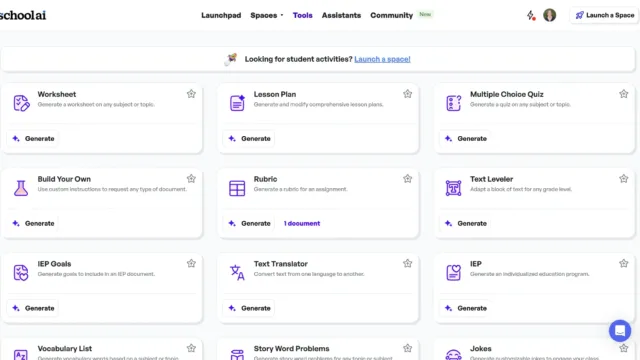Star the Jokes tool
This screenshot has width=640, height=360.
click(623, 348)
